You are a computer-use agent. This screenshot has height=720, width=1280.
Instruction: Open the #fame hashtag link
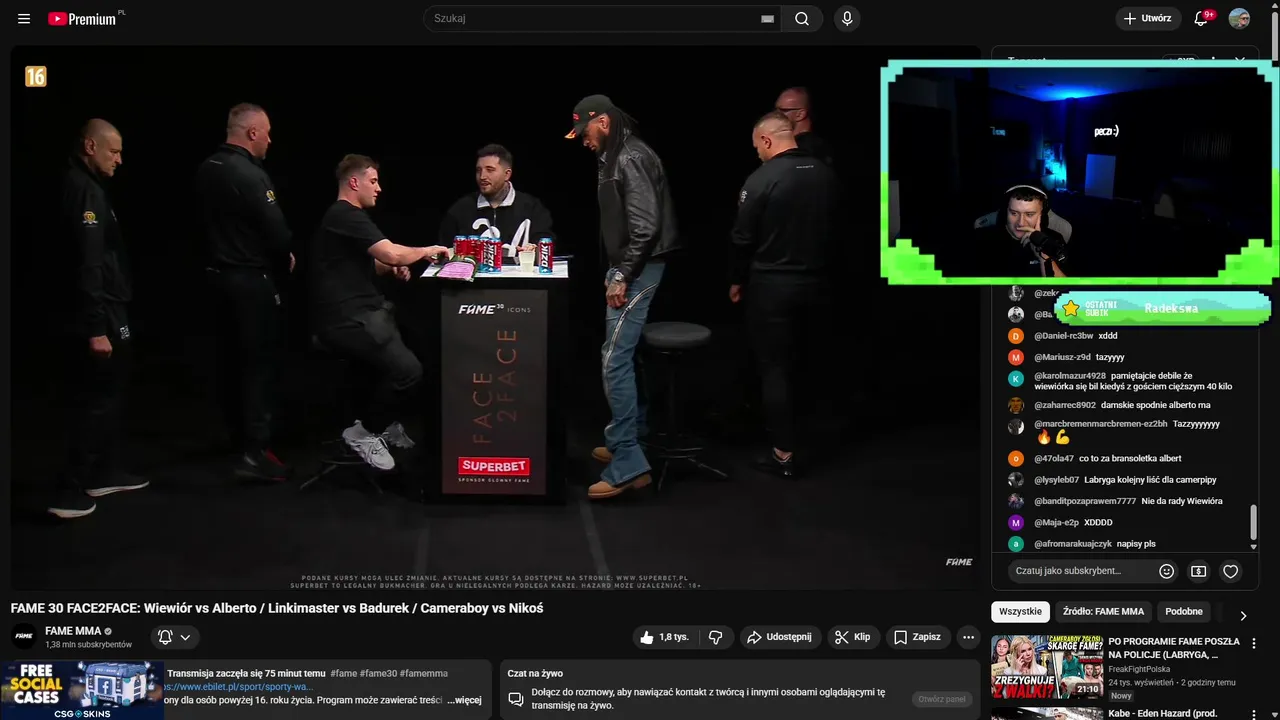coord(343,674)
